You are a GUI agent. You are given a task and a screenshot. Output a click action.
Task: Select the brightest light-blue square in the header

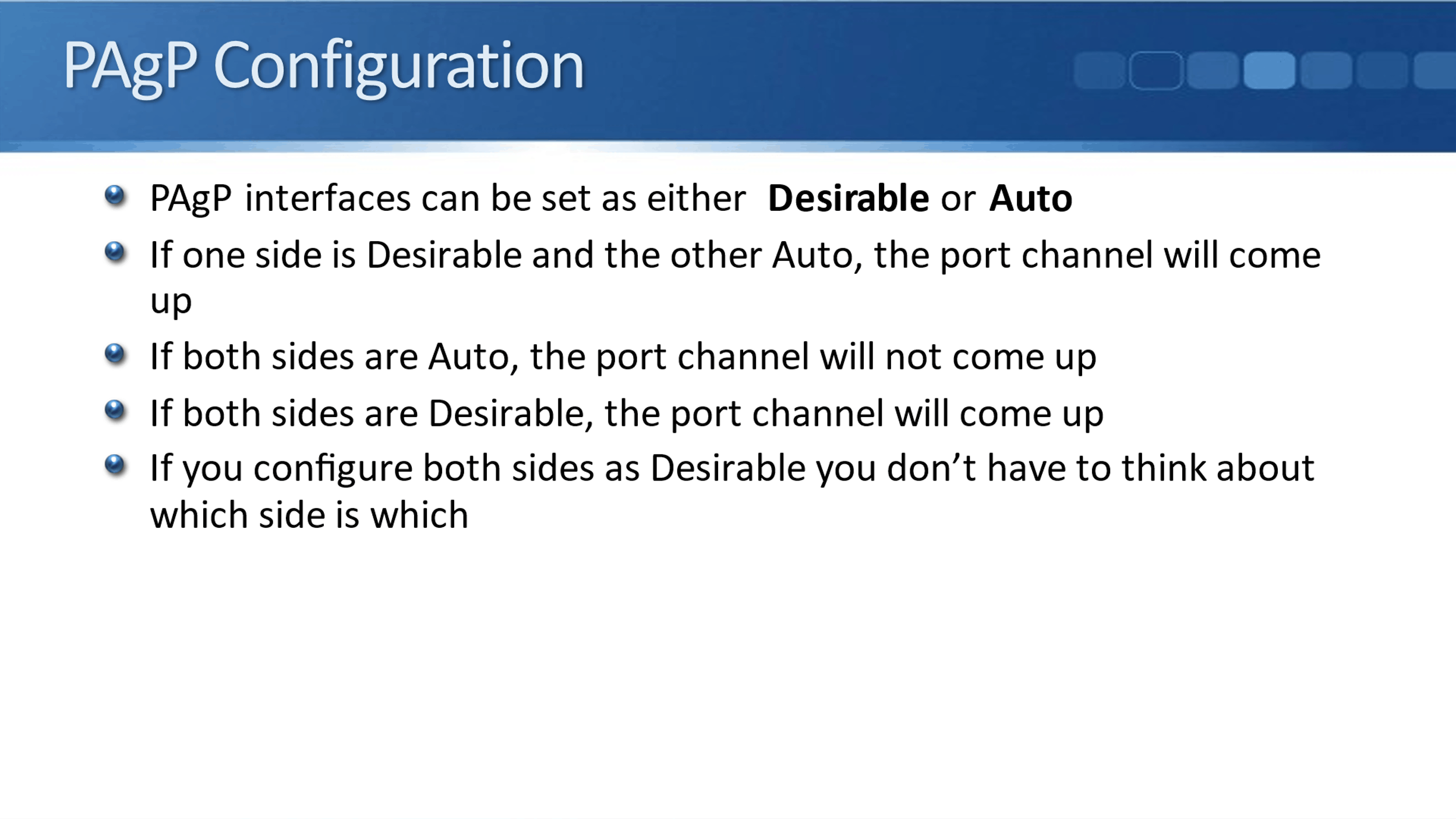coord(1270,70)
